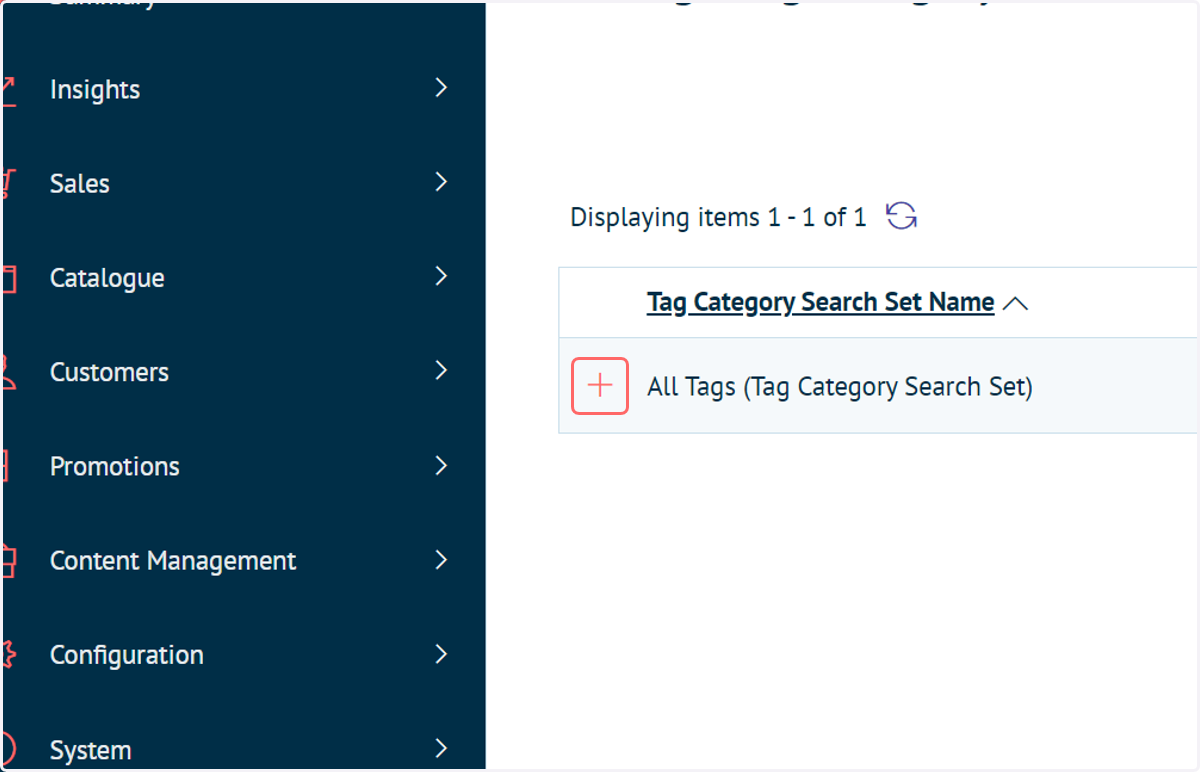This screenshot has height=772, width=1200.
Task: Expand the Promotions chevron arrow
Action: [x=442, y=465]
